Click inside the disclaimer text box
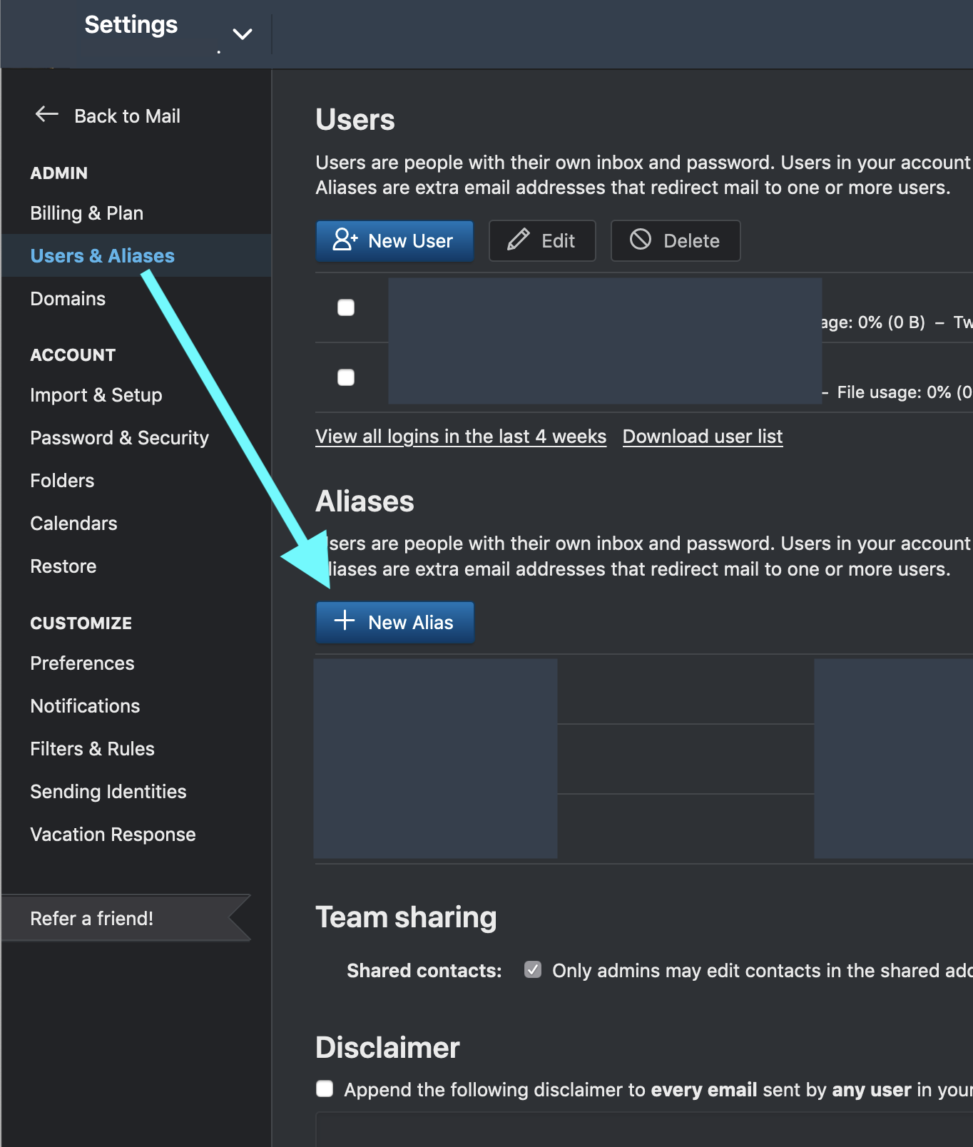This screenshot has width=973, height=1147. pyautogui.click(x=640, y=1135)
